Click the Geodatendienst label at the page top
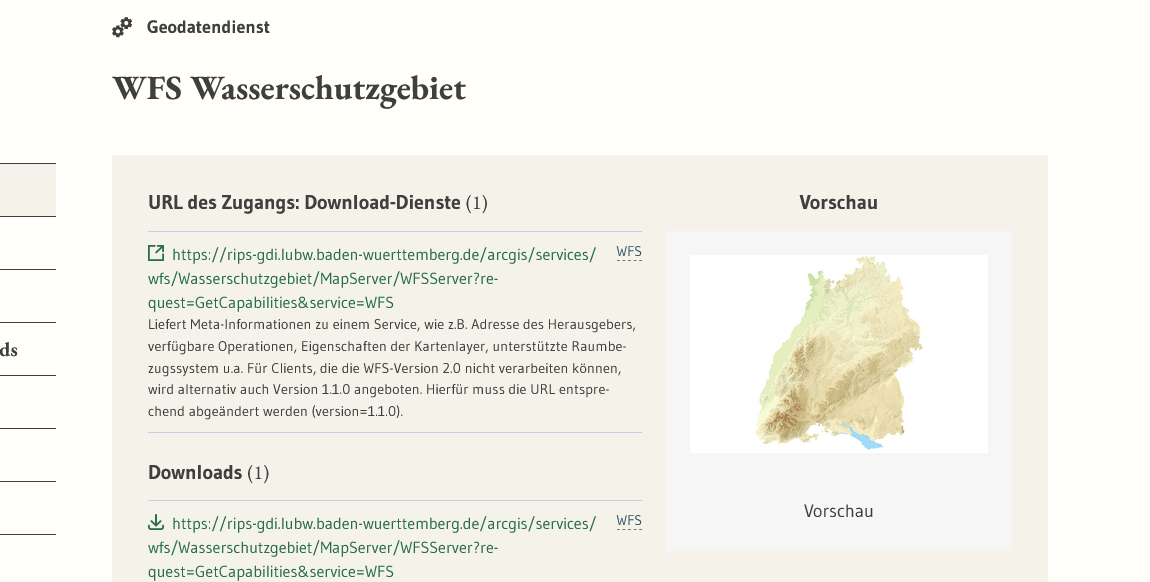This screenshot has width=1150, height=582. [x=208, y=27]
